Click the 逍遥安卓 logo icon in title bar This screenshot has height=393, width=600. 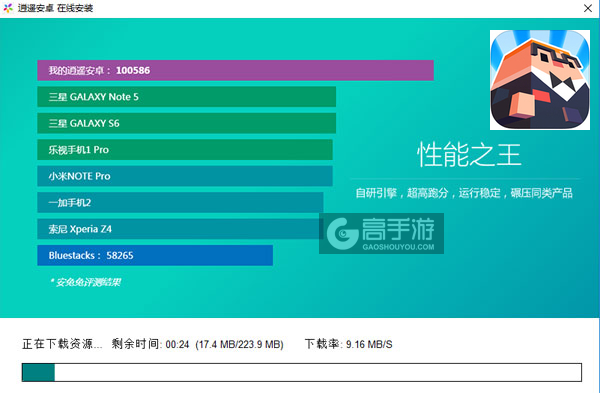(x=8, y=8)
